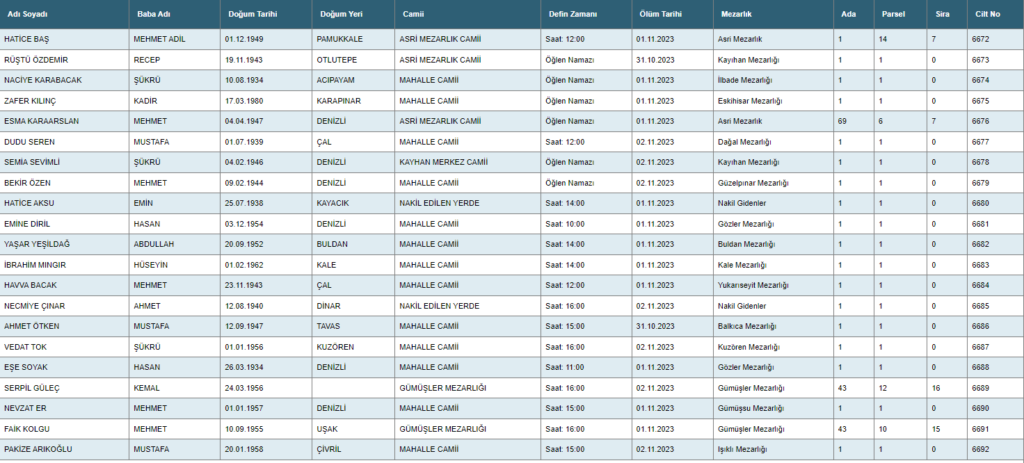Click the 'Mezarlık' column header
This screenshot has height=463, width=1024.
(737, 15)
